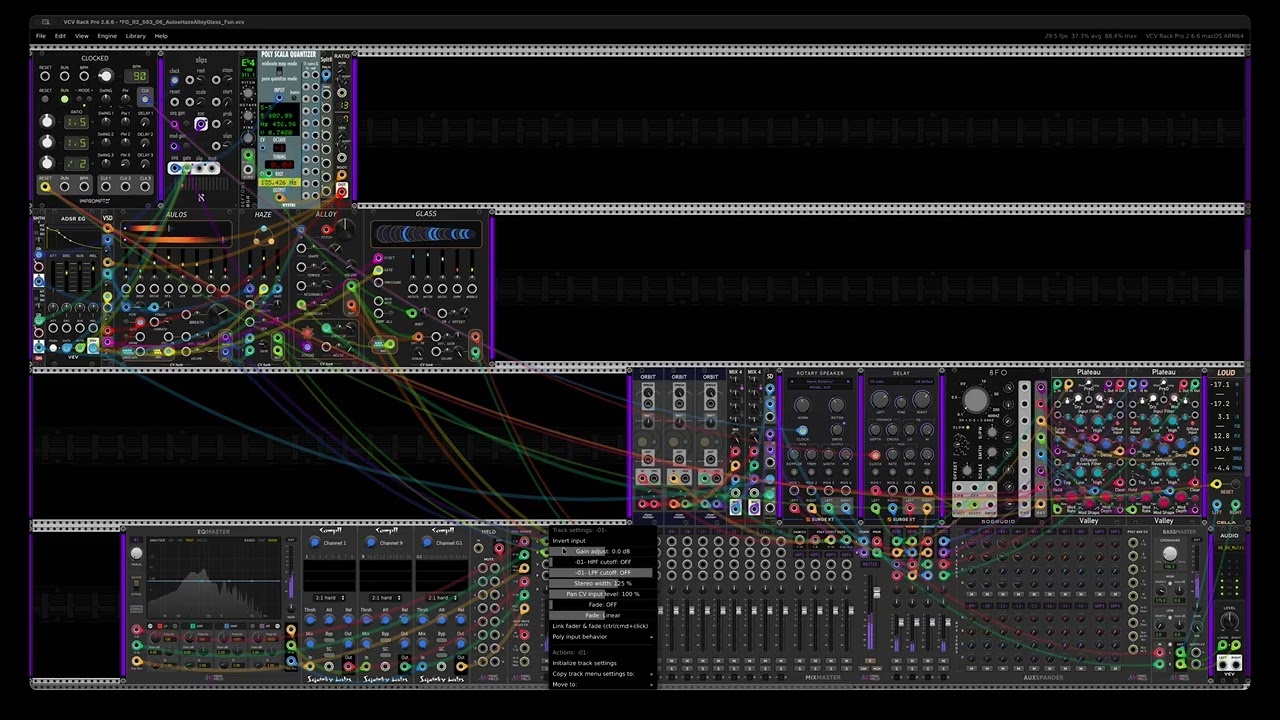This screenshot has height=720, width=1280.
Task: Click the In jack on Comp II Channel 1
Action: [309, 665]
